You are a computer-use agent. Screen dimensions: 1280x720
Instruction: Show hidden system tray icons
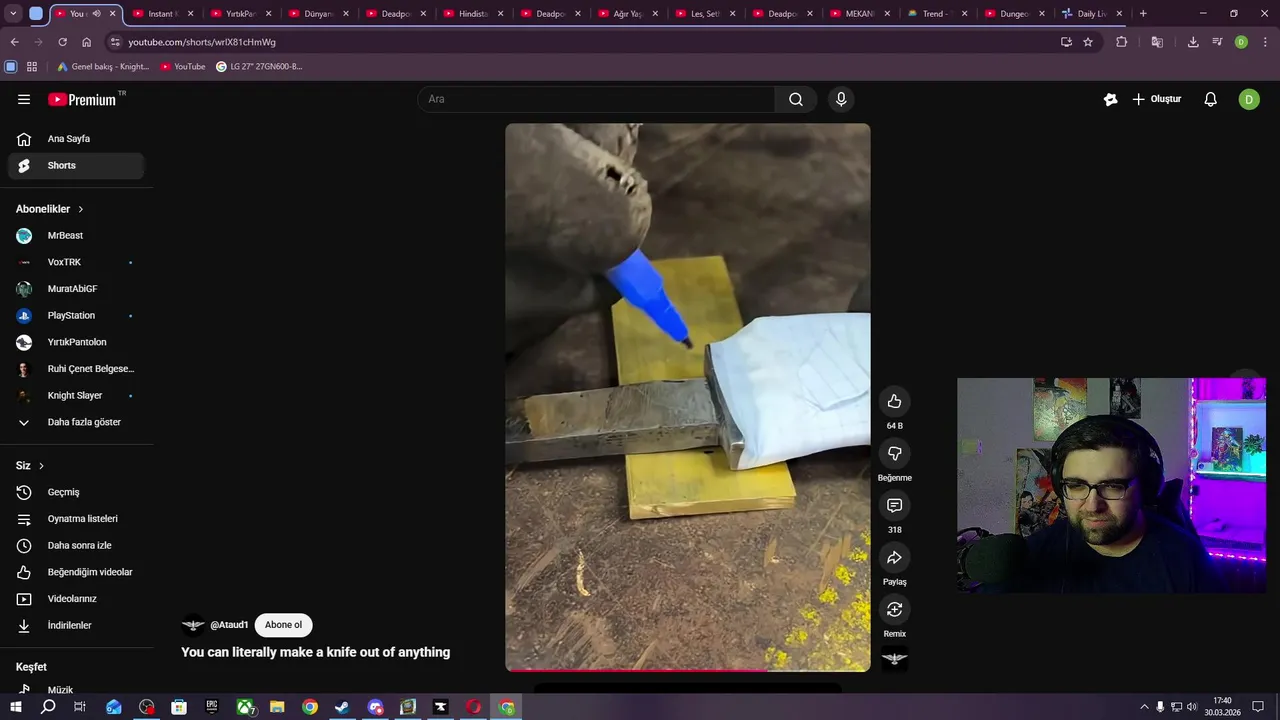tap(1144, 707)
